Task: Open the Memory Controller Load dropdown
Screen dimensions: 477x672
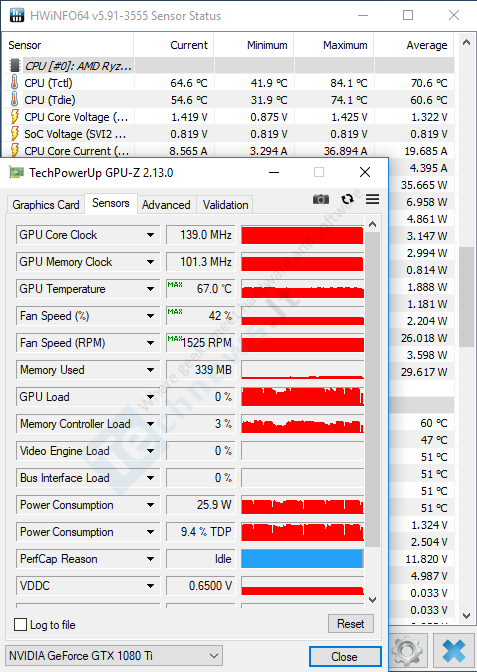Action: pyautogui.click(x=150, y=424)
